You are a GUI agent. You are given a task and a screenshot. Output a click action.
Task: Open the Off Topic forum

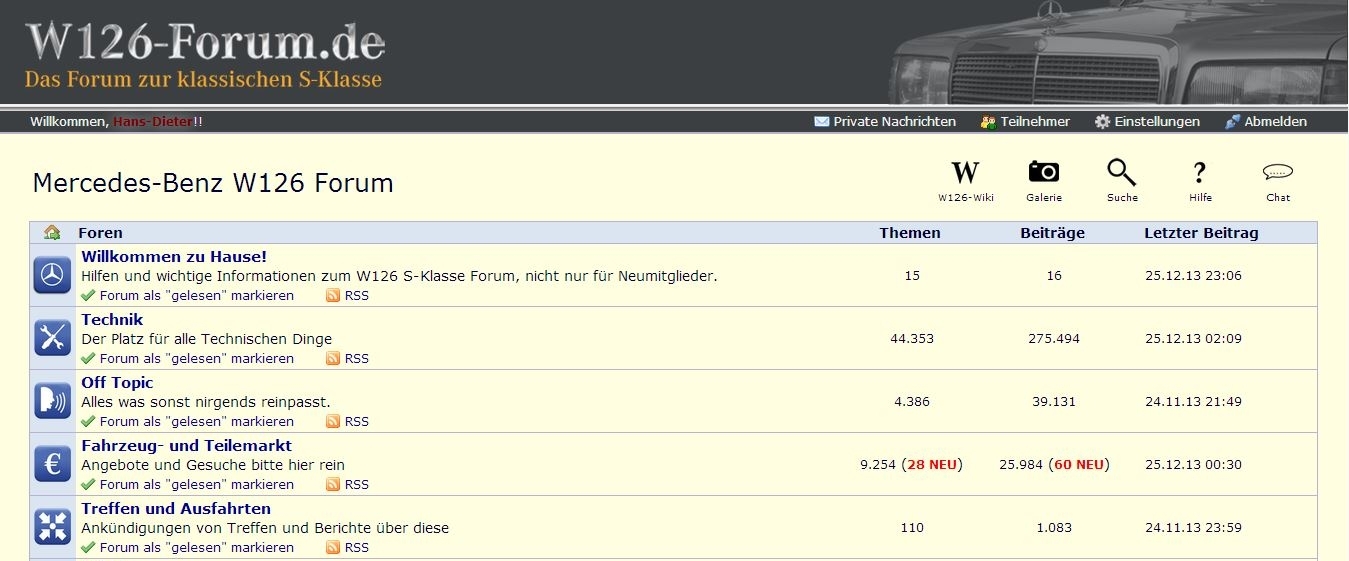point(117,383)
